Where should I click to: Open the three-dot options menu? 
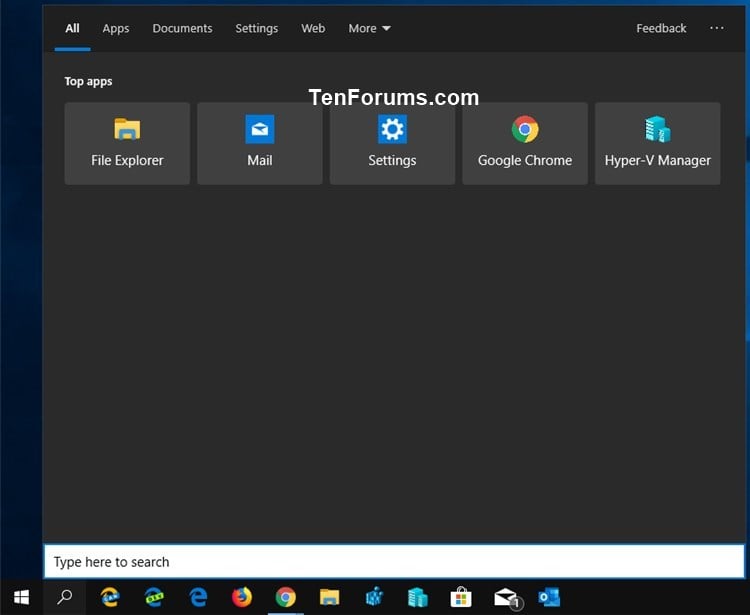[x=717, y=28]
